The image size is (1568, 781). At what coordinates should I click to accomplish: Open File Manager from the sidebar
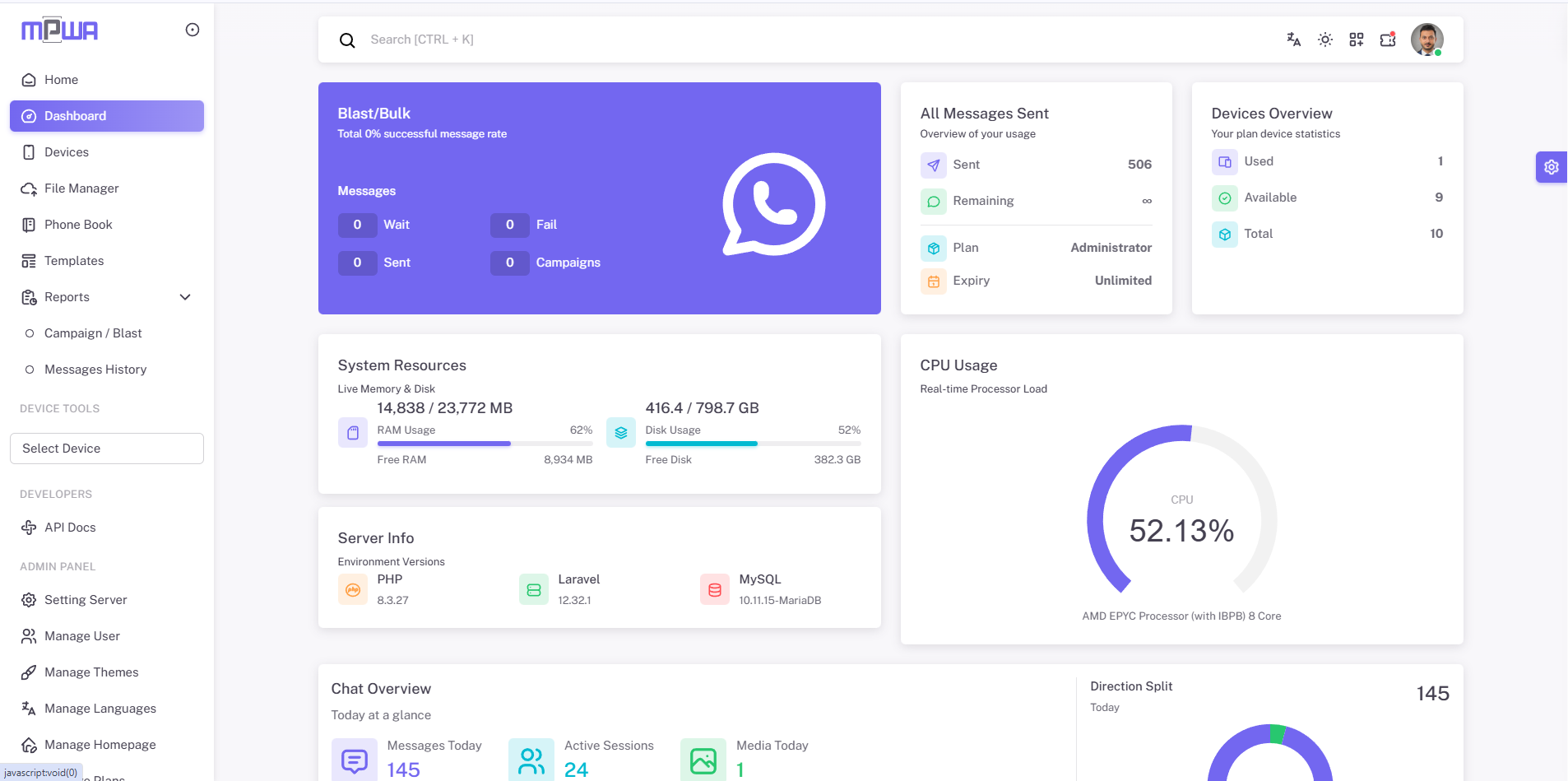[x=81, y=188]
